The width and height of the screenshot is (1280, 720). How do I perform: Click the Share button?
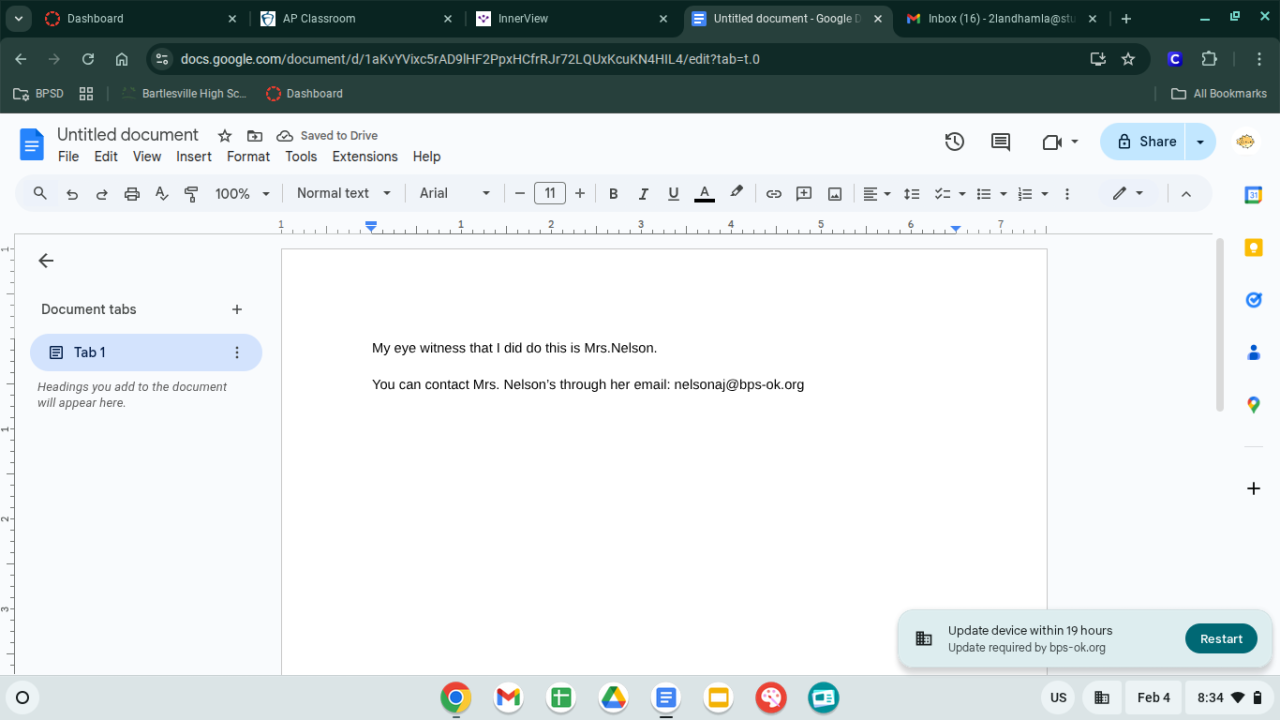tap(1143, 142)
